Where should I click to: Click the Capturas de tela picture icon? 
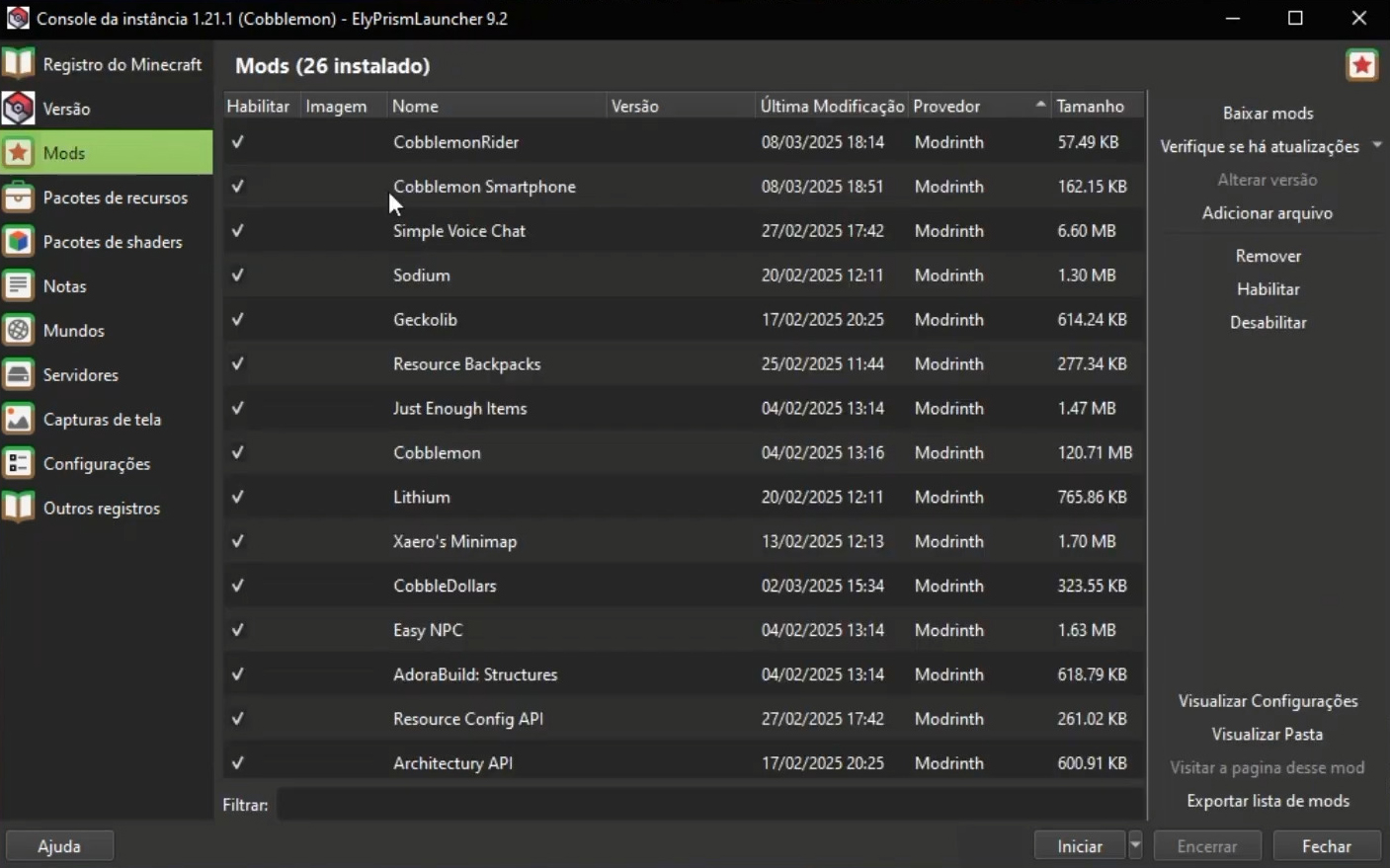(18, 420)
